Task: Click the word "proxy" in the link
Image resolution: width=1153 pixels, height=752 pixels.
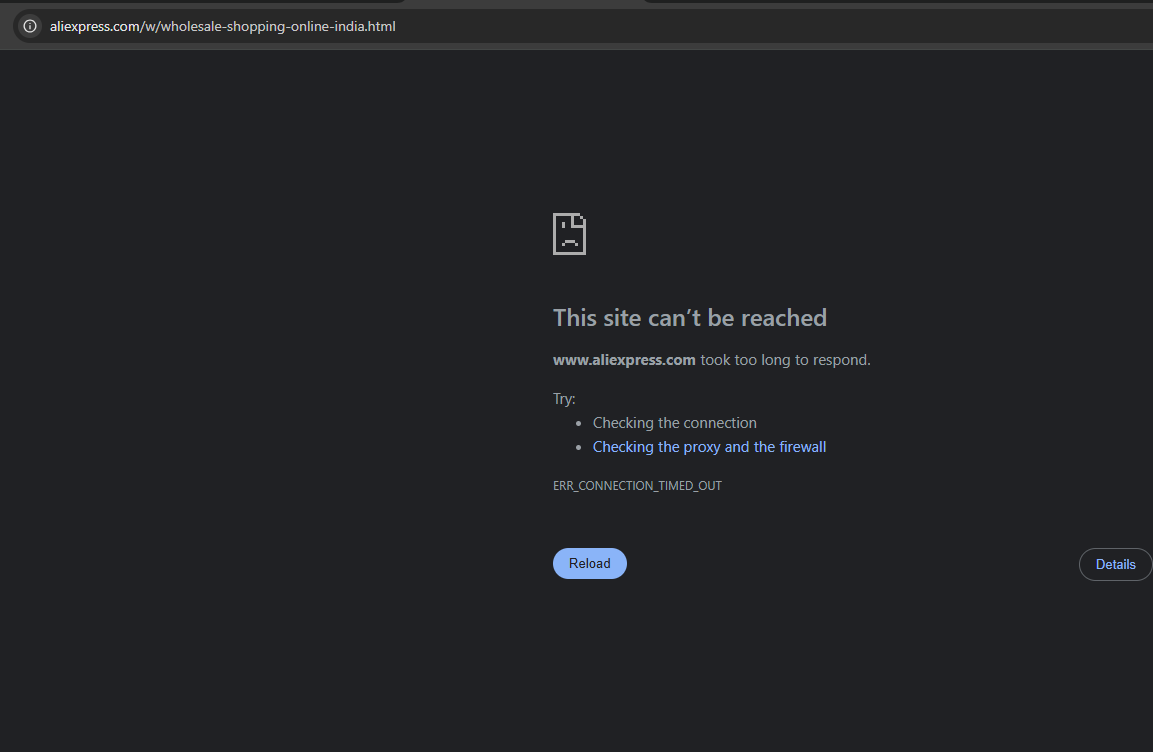Action: click(702, 447)
